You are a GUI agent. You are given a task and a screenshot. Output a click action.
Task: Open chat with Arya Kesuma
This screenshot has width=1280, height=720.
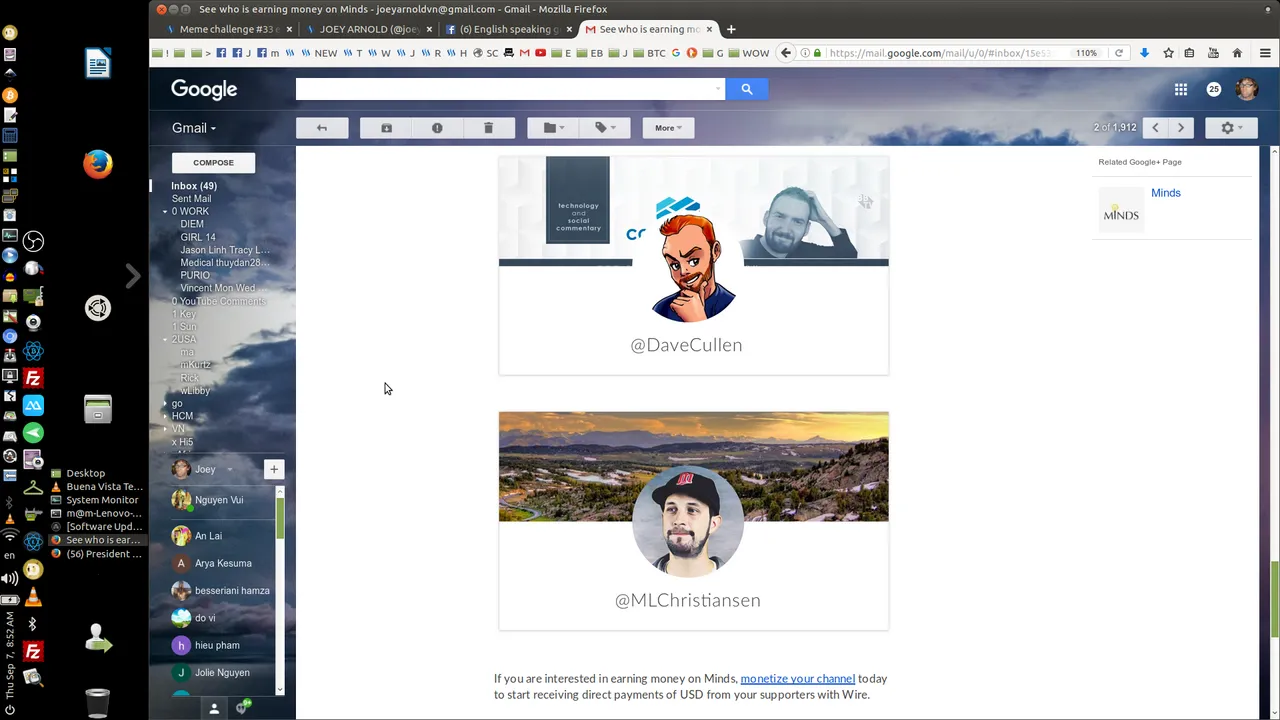pos(223,563)
